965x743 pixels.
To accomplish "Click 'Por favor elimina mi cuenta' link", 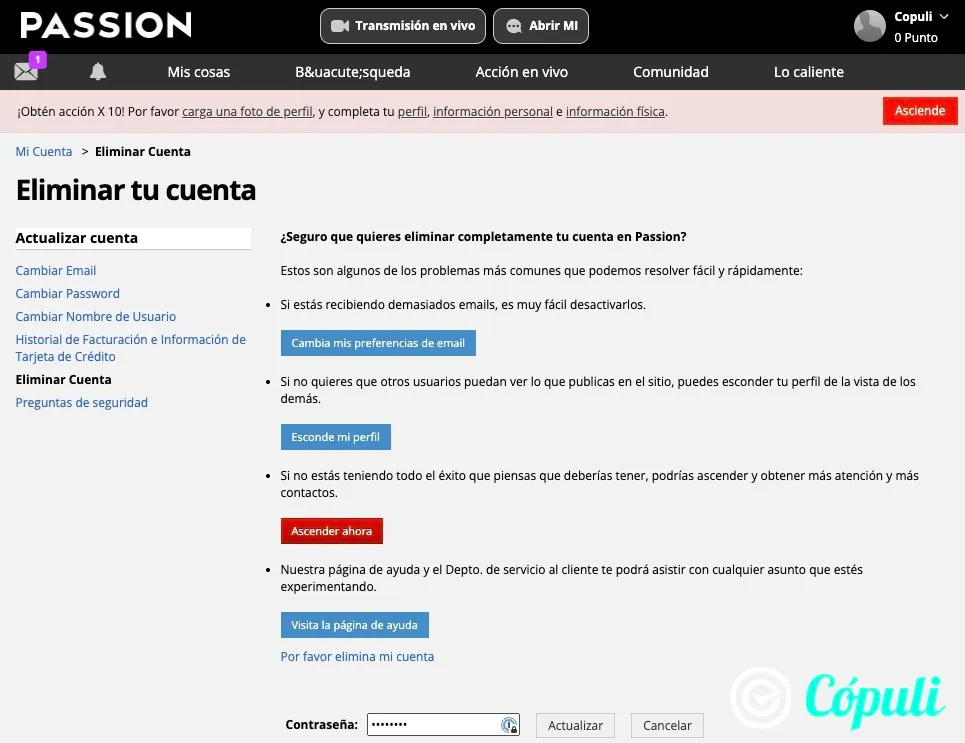I will (x=357, y=657).
